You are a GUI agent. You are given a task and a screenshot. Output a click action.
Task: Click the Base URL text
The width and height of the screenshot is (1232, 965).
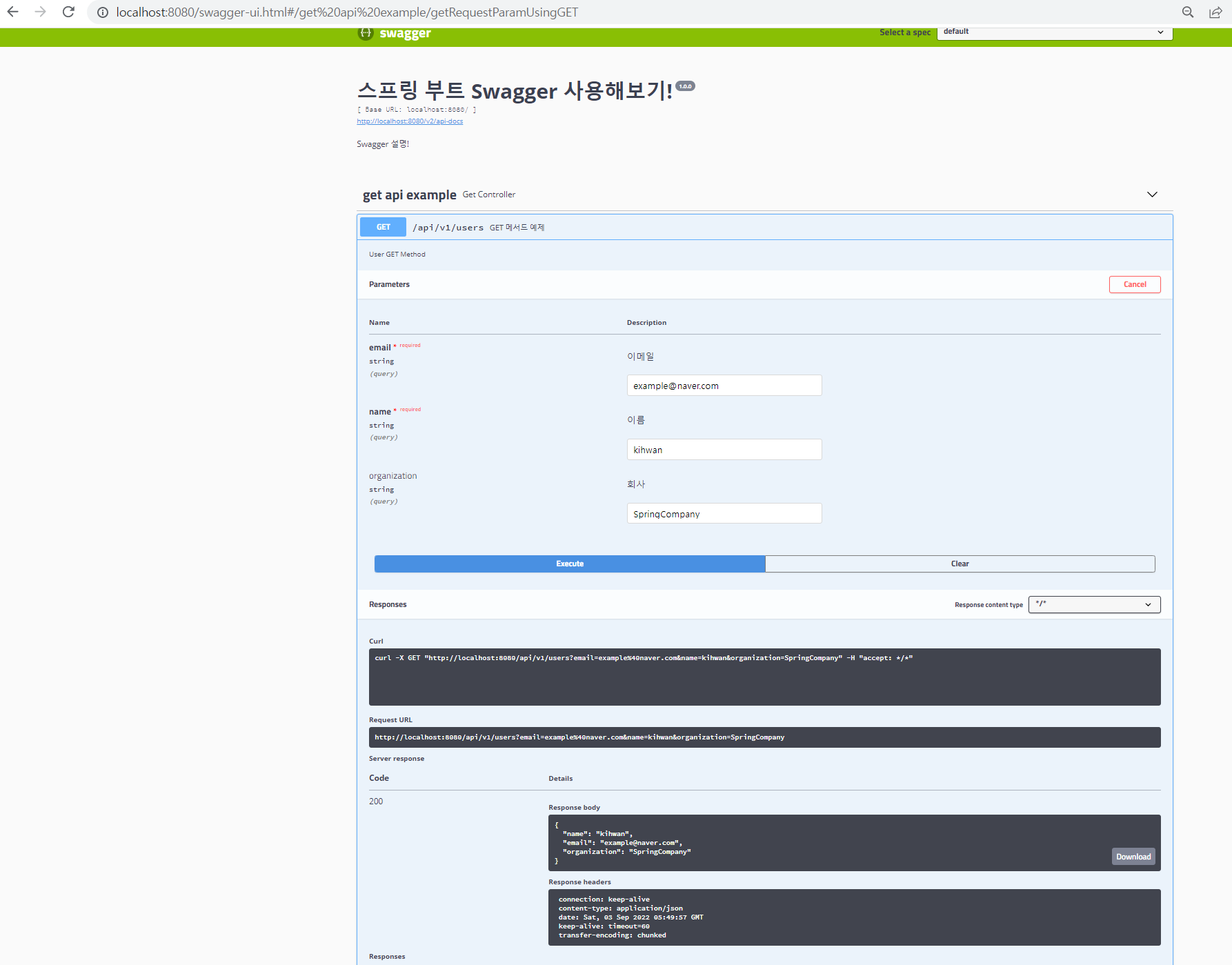click(417, 110)
